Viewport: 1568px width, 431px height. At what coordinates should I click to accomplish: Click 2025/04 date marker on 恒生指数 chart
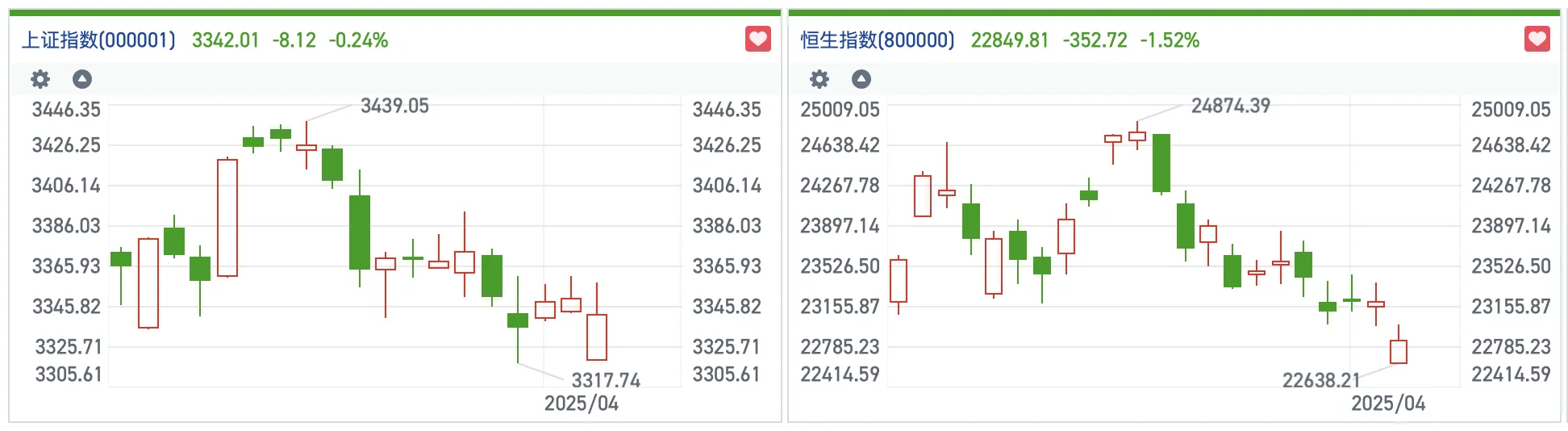click(x=1388, y=404)
